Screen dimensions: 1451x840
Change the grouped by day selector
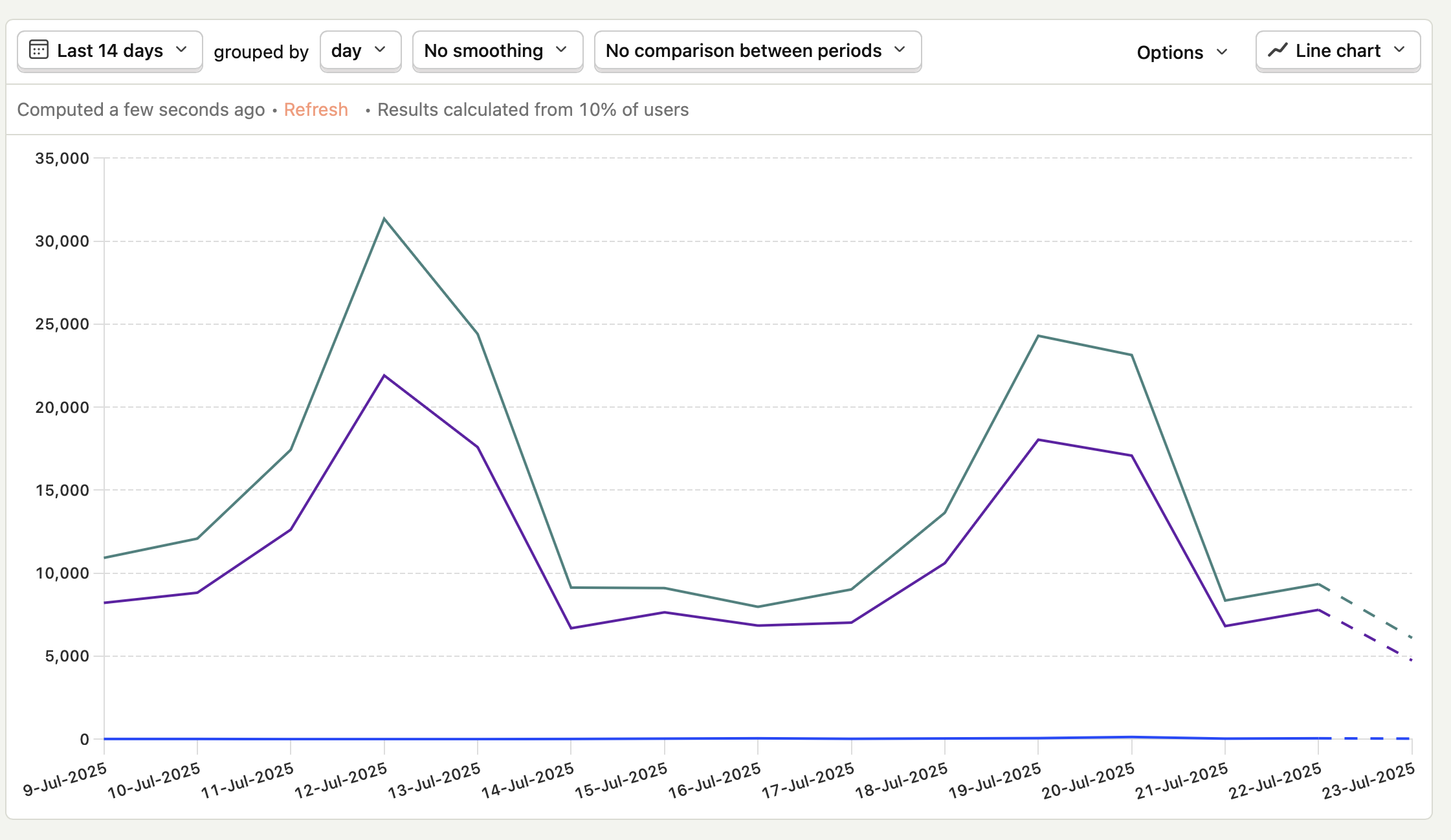click(x=349, y=50)
